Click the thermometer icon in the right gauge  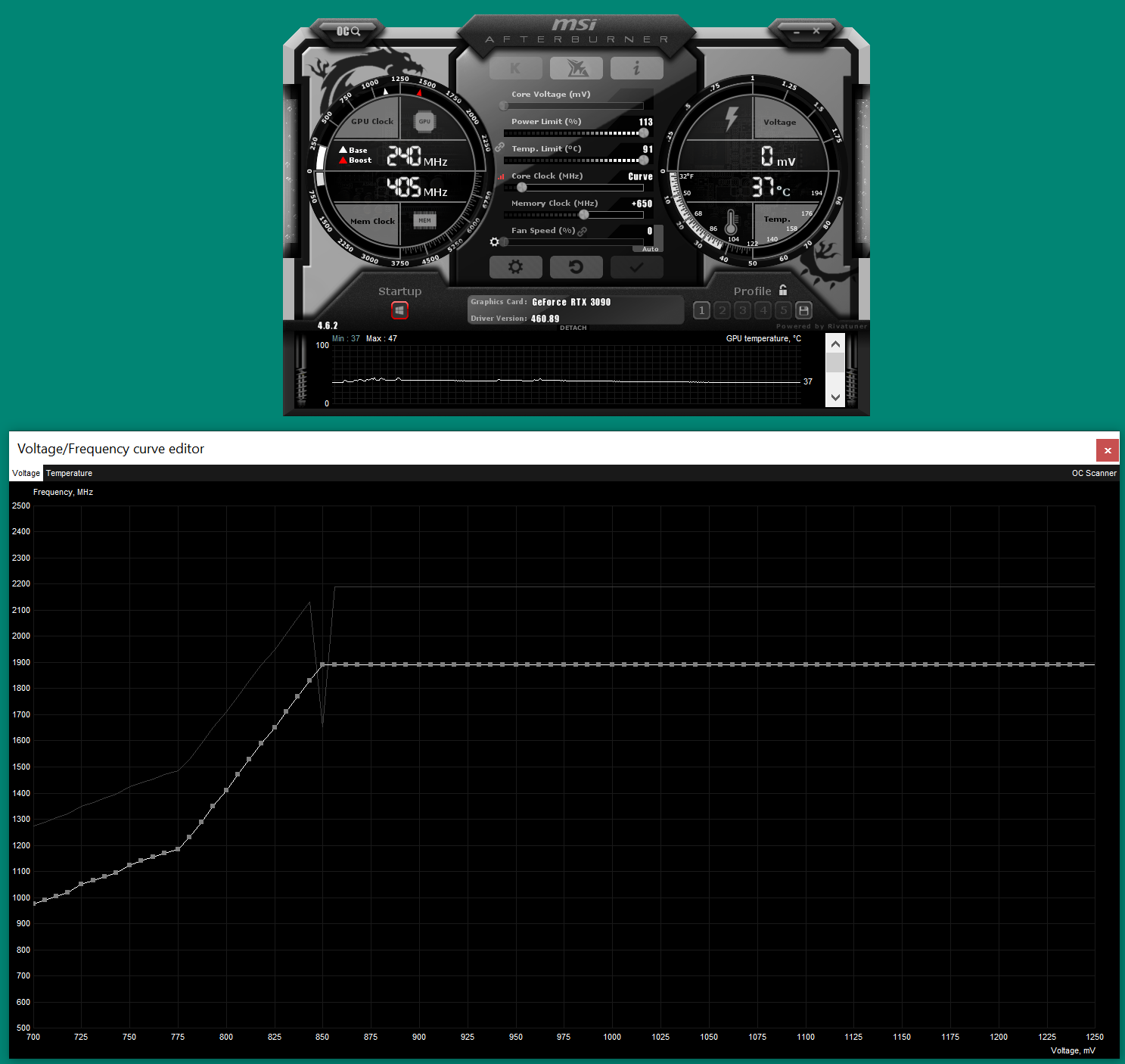click(x=731, y=222)
